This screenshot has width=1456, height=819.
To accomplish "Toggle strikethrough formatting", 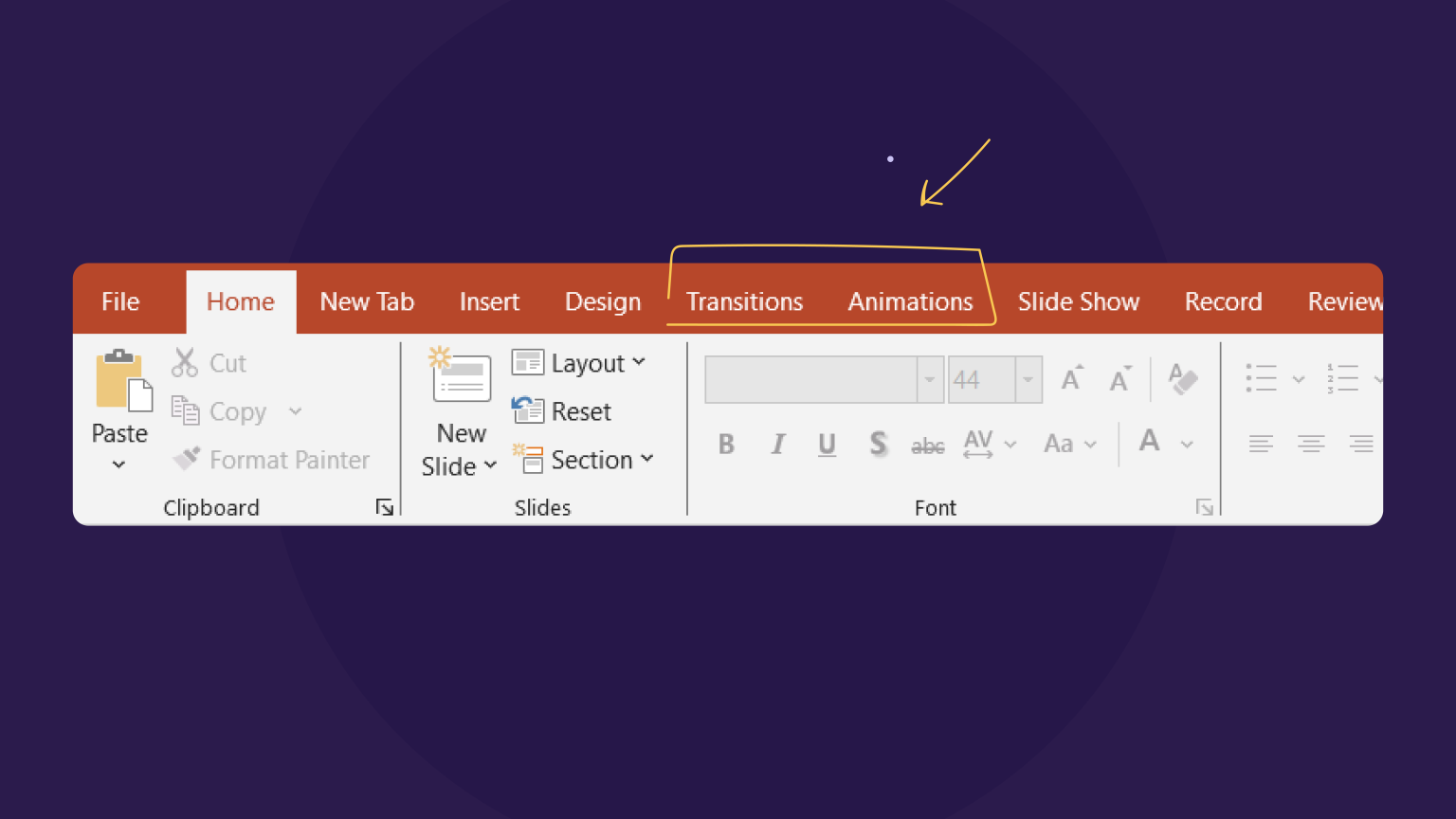I will point(927,444).
